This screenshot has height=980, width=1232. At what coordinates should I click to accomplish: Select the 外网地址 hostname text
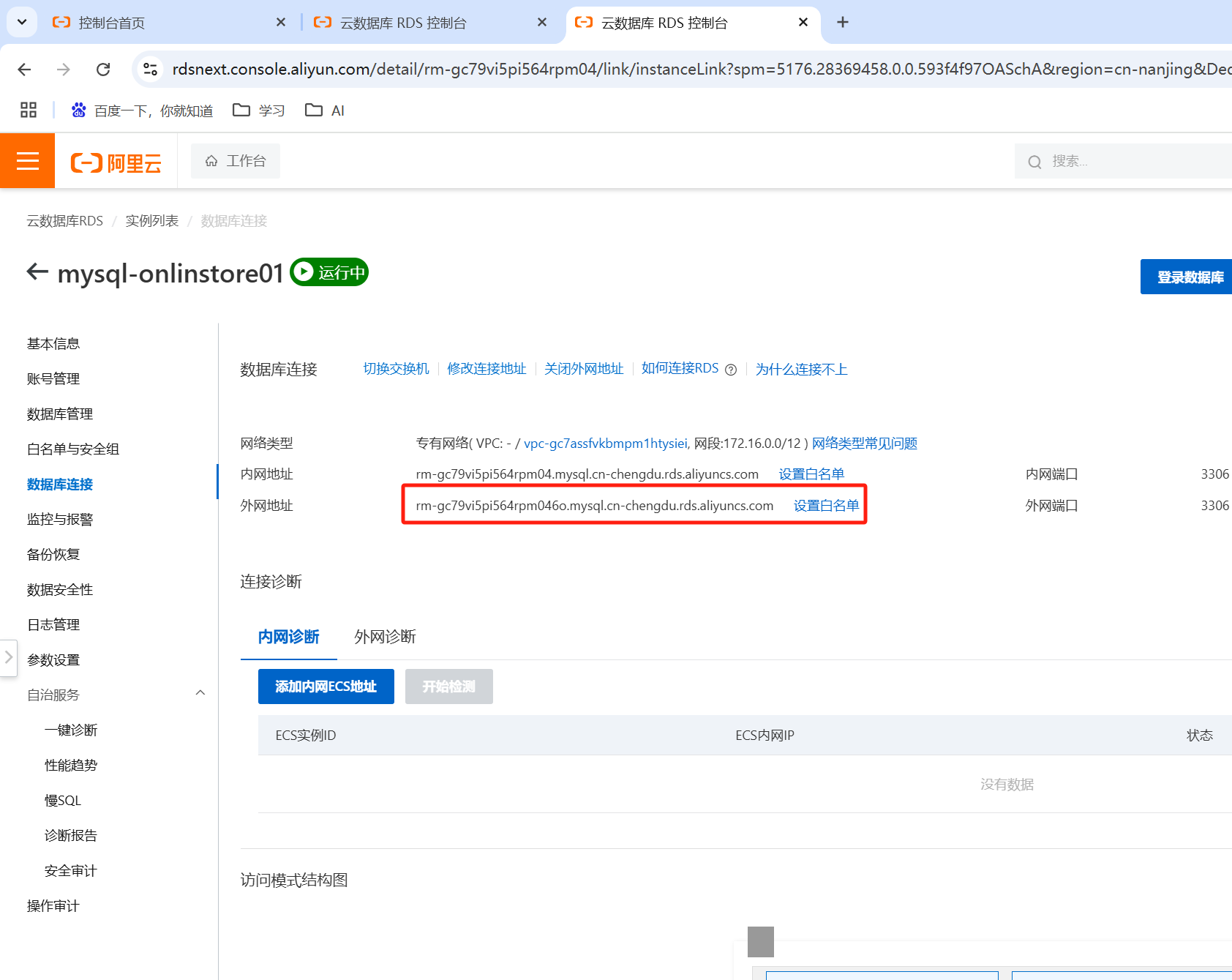595,506
